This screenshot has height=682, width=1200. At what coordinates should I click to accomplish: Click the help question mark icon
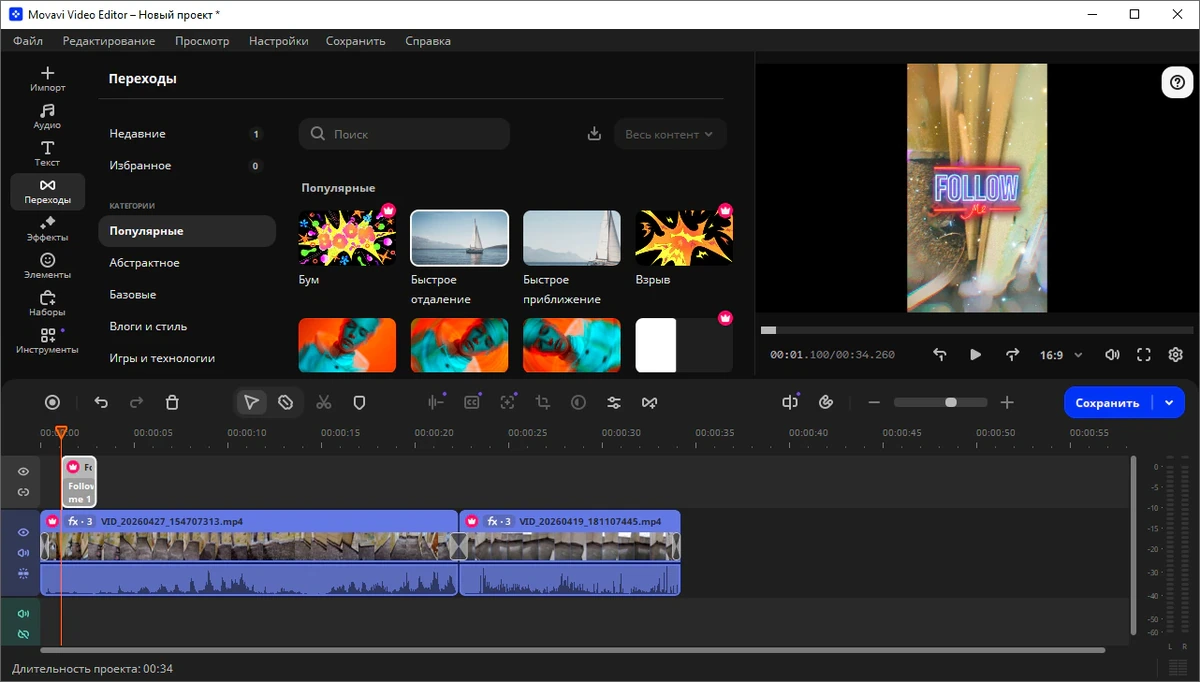[x=1177, y=82]
